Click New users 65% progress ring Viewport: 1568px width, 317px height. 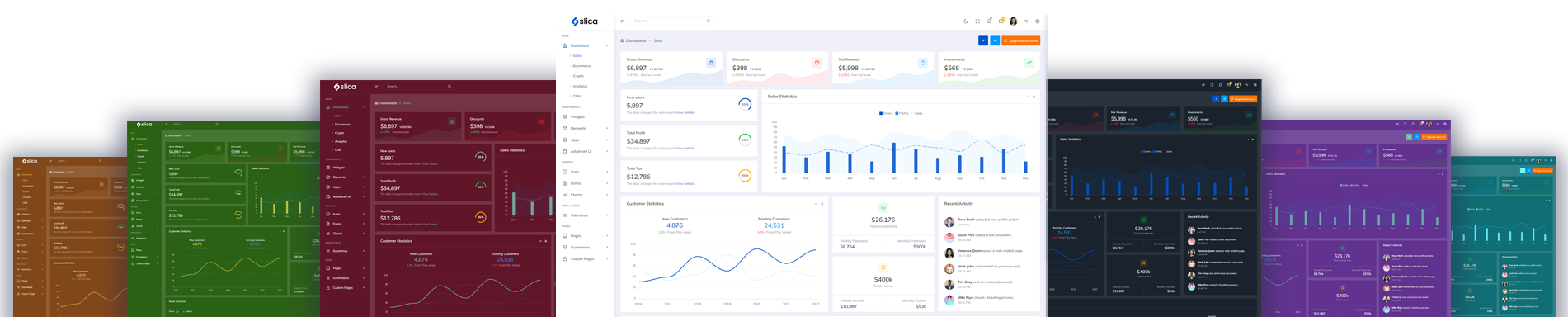click(x=745, y=105)
